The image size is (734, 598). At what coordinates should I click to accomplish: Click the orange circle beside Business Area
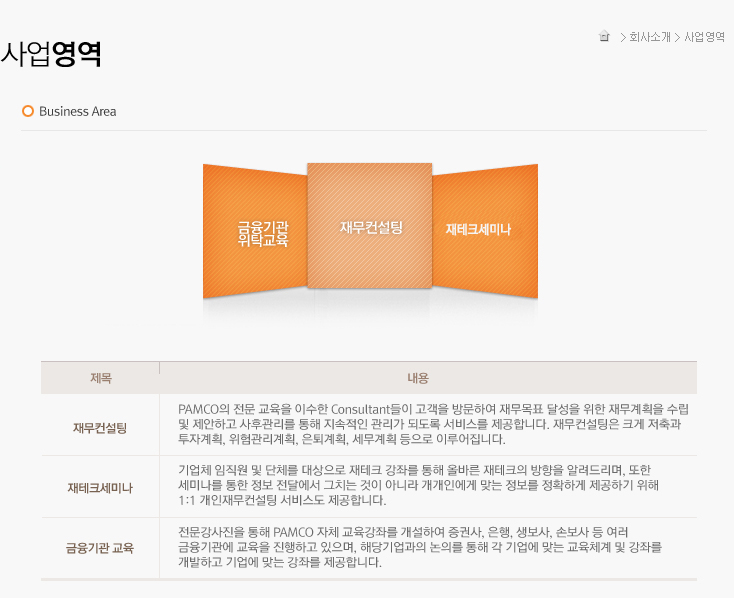(x=28, y=111)
